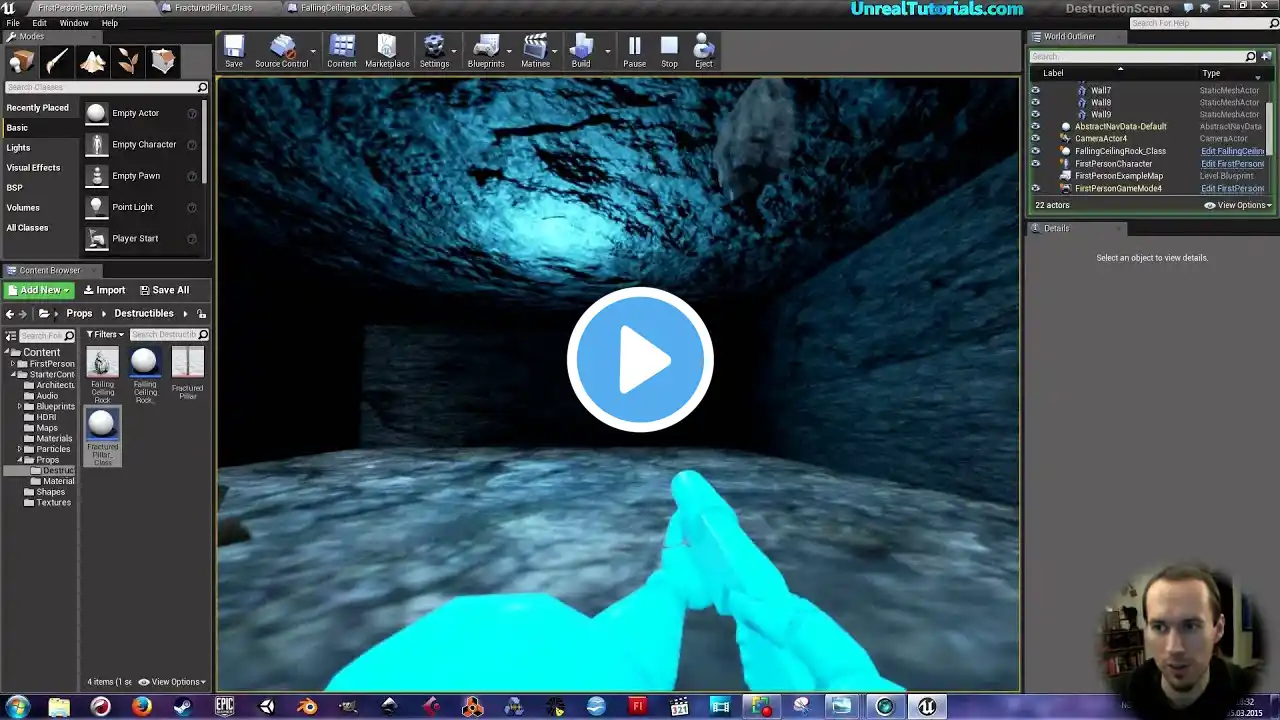Click the Edit FirstPersonCharacter link
This screenshot has height=720, width=1280.
click(1232, 164)
